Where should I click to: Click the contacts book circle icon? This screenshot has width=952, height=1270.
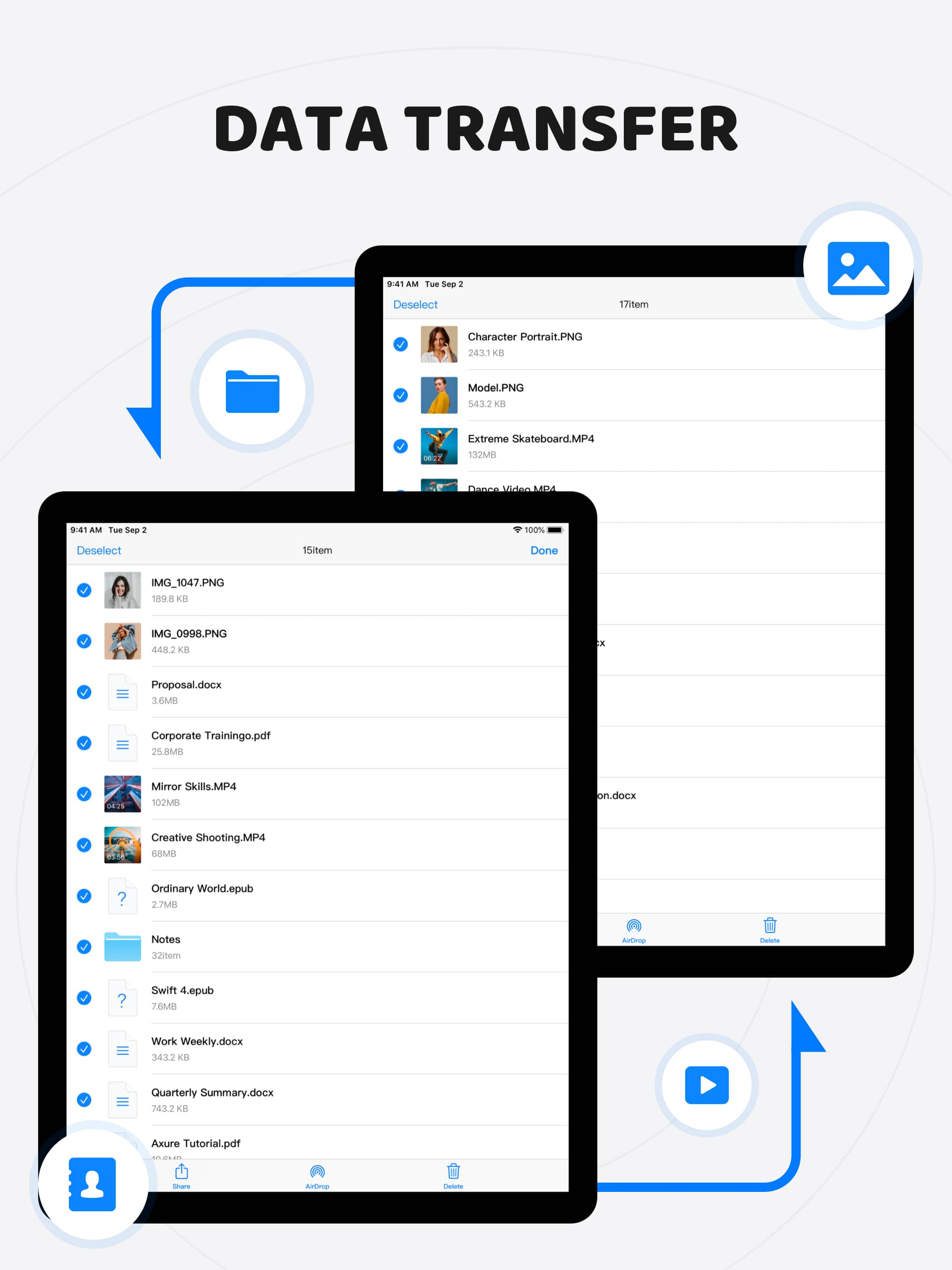pyautogui.click(x=93, y=1184)
